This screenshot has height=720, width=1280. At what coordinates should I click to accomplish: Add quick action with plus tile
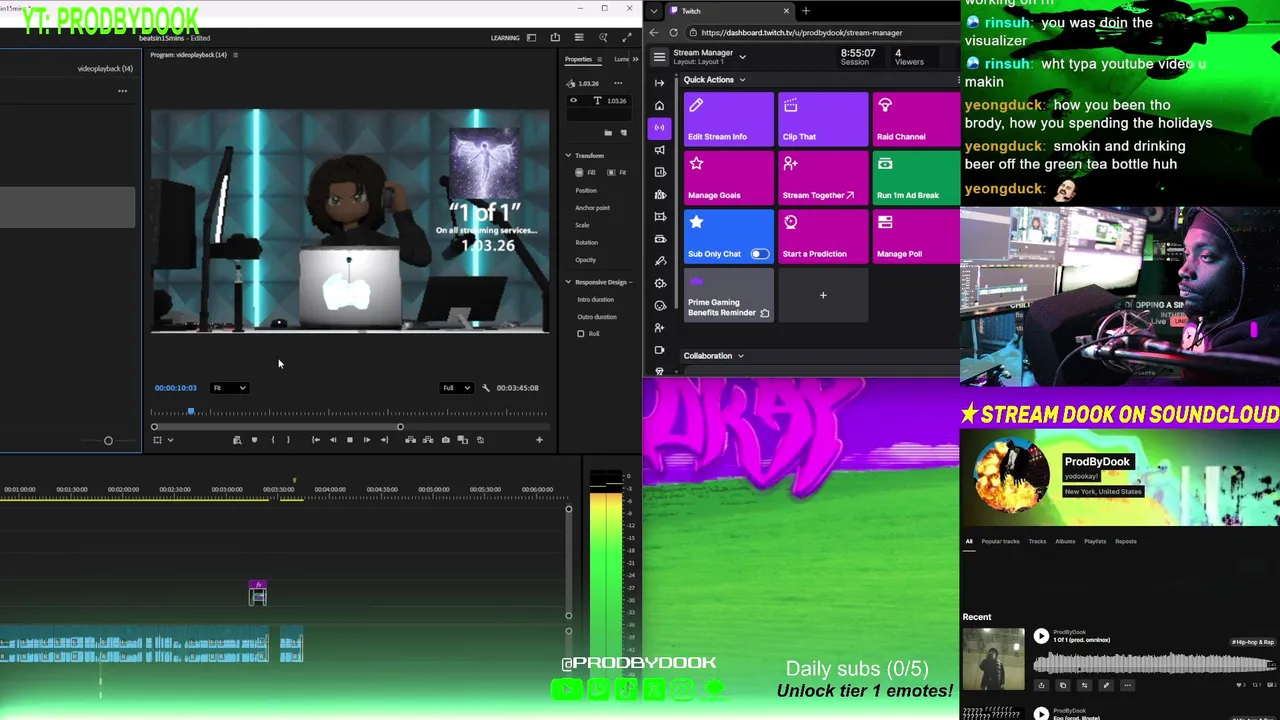click(x=823, y=295)
